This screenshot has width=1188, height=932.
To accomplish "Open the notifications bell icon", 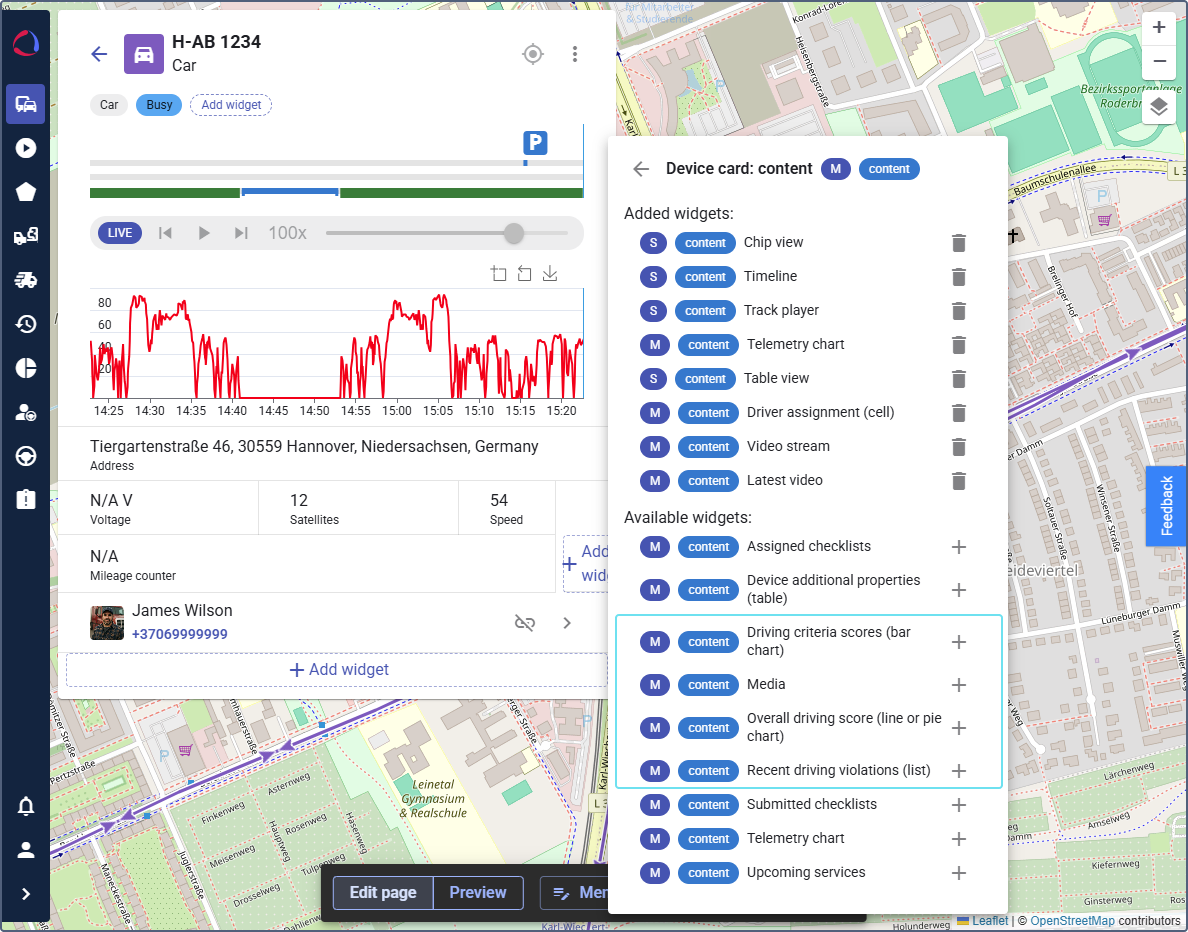I will [25, 806].
